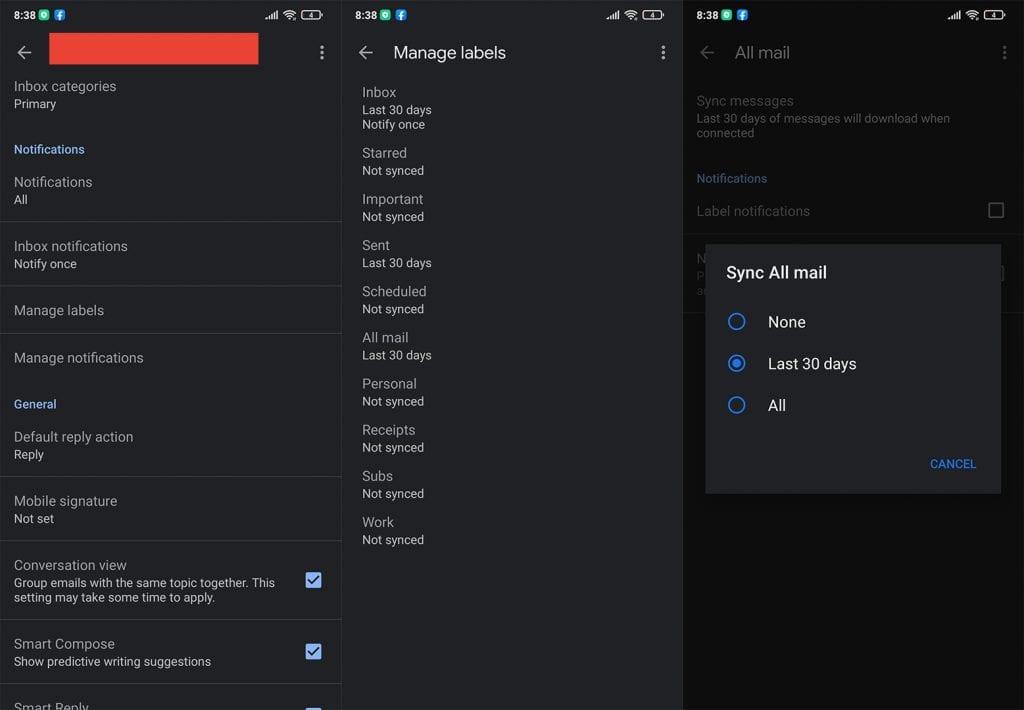Open Default reply action setting

coord(73,445)
